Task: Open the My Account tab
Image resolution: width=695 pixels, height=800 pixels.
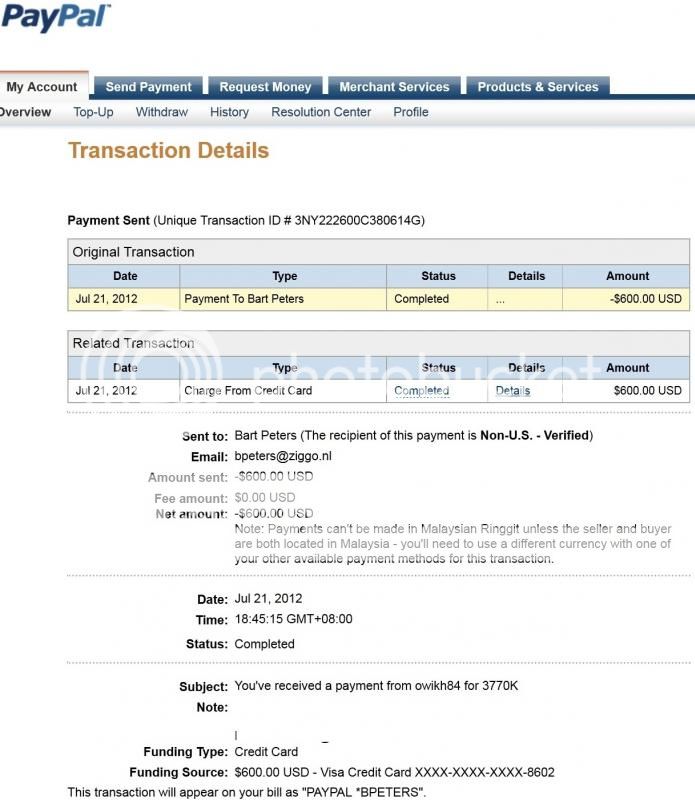Action: pyautogui.click(x=42, y=87)
